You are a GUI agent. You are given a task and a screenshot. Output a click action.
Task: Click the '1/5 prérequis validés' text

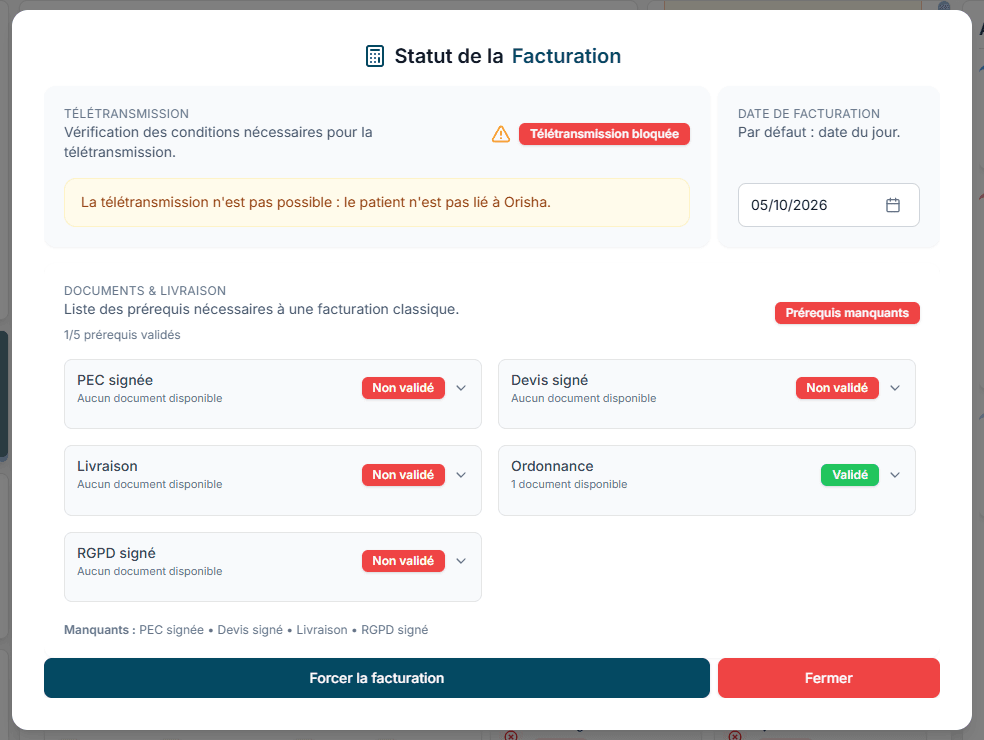coord(122,335)
